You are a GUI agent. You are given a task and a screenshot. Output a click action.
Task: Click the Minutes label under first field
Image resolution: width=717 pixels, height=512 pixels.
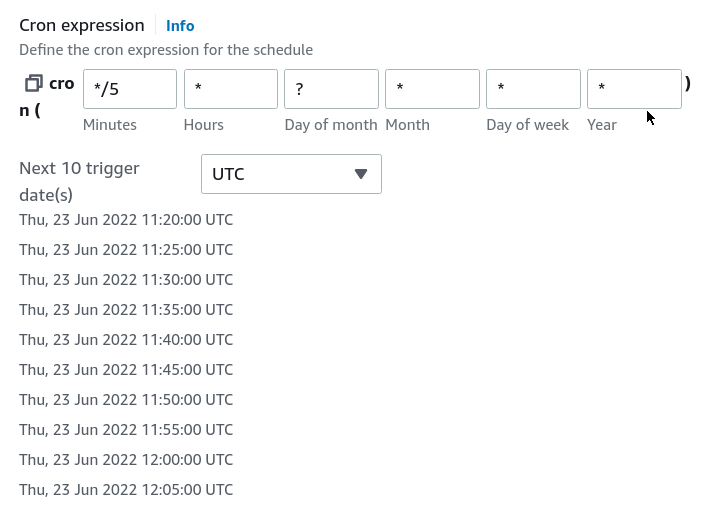click(x=110, y=125)
